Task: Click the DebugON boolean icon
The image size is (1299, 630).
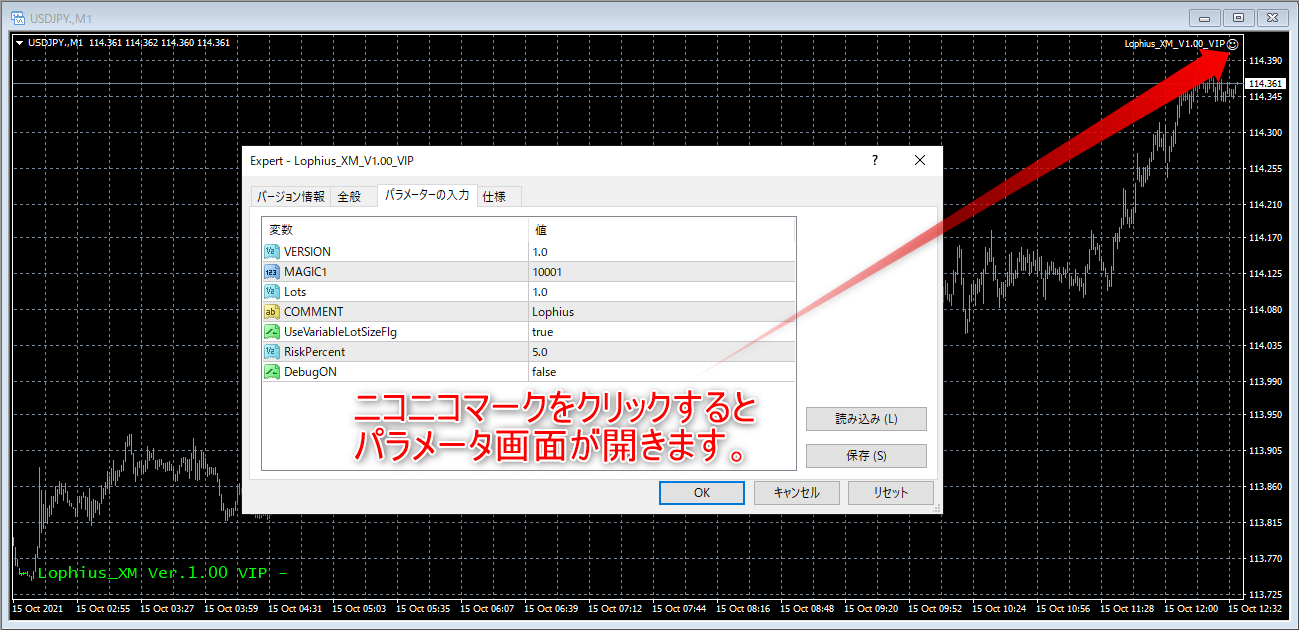Action: coord(272,372)
